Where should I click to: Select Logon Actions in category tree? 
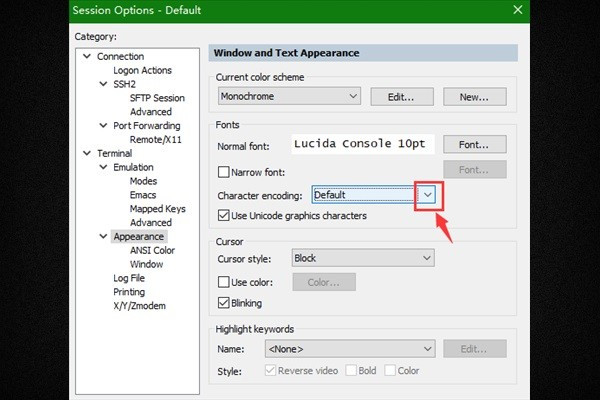point(142,71)
